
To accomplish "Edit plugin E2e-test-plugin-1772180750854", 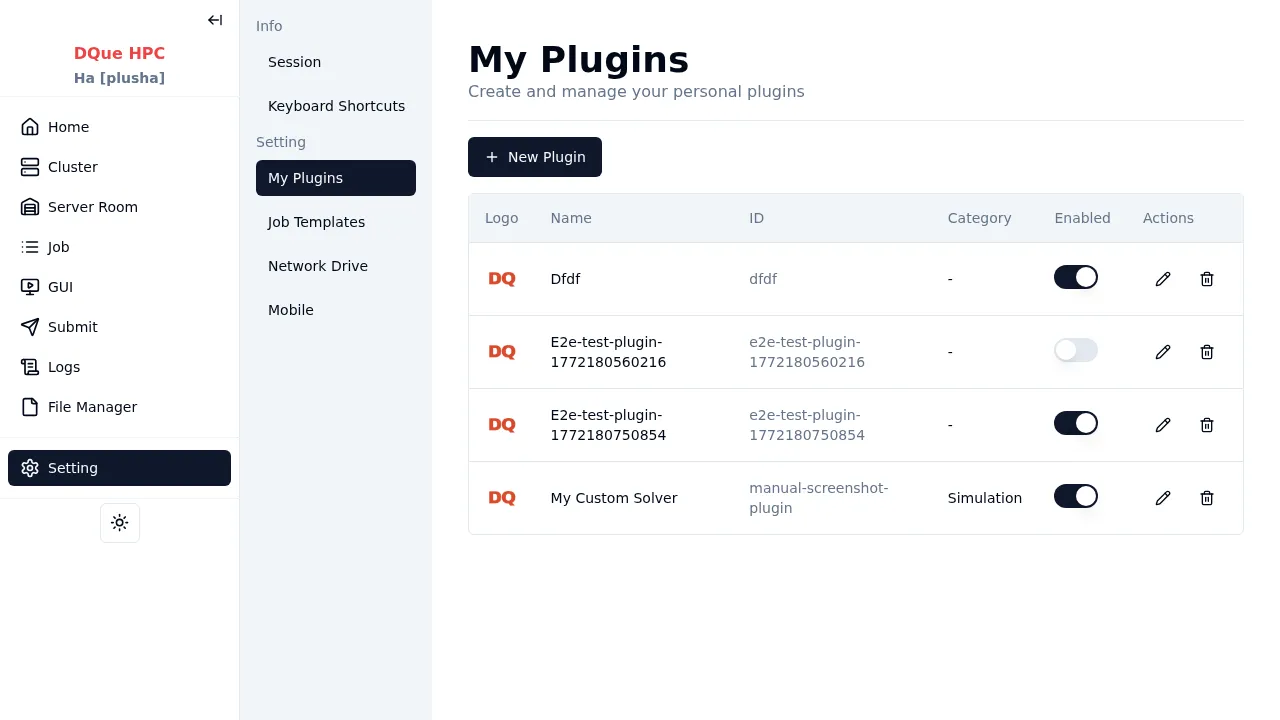I will [1163, 425].
